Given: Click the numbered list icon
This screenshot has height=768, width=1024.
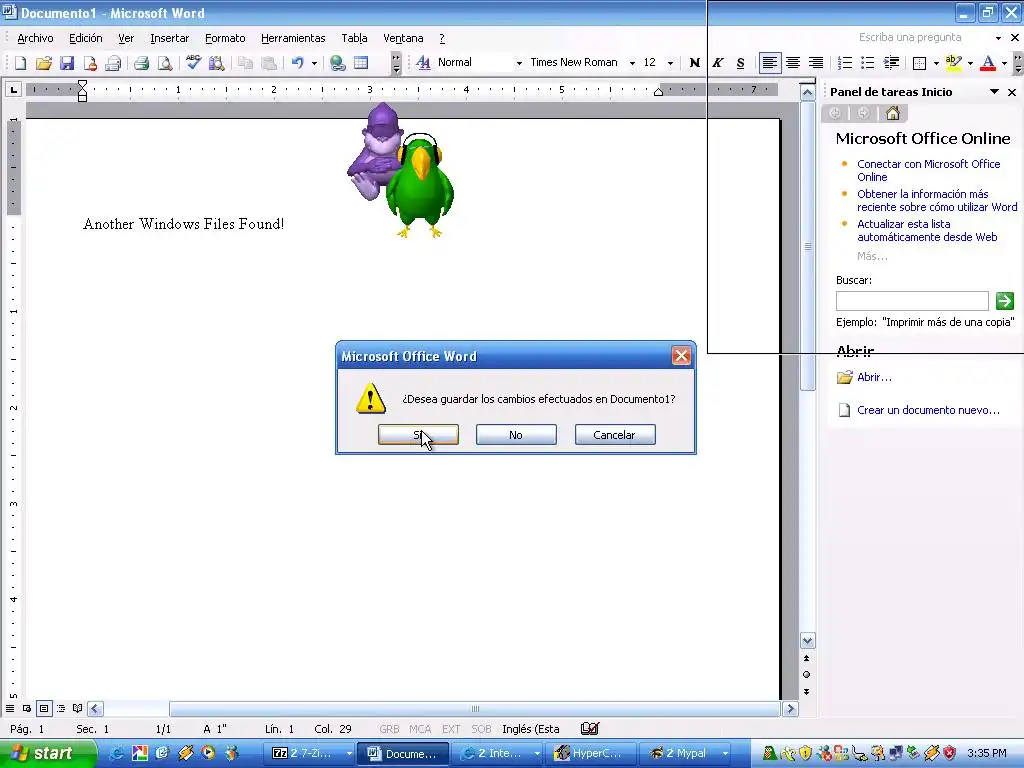Looking at the screenshot, I should pos(844,63).
